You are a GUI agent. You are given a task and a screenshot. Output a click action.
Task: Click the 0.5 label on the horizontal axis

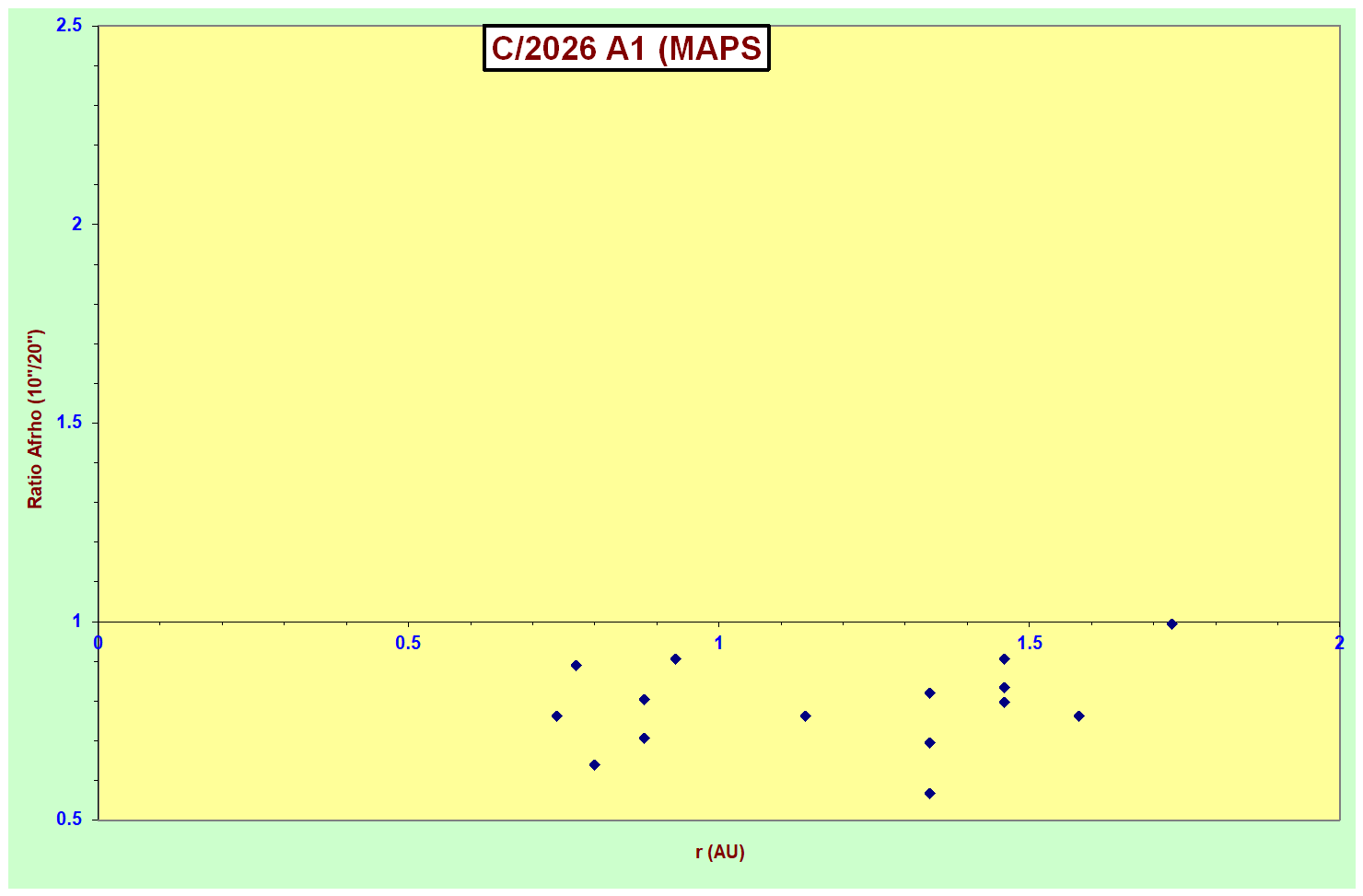(x=408, y=643)
